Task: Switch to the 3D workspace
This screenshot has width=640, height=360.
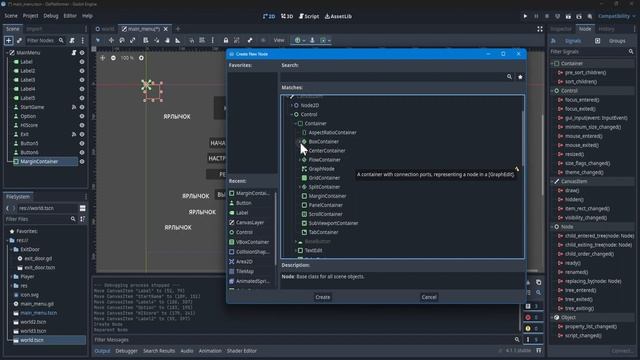Action: 287,16
